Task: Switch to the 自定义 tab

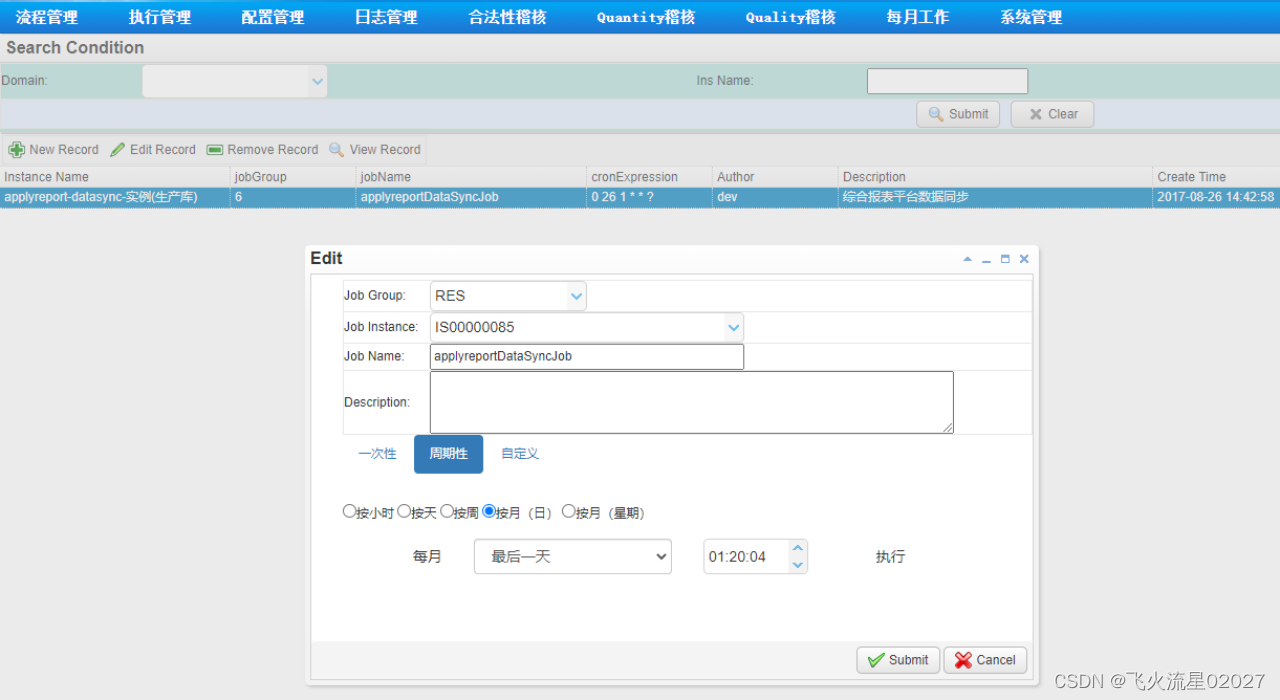Action: point(520,454)
